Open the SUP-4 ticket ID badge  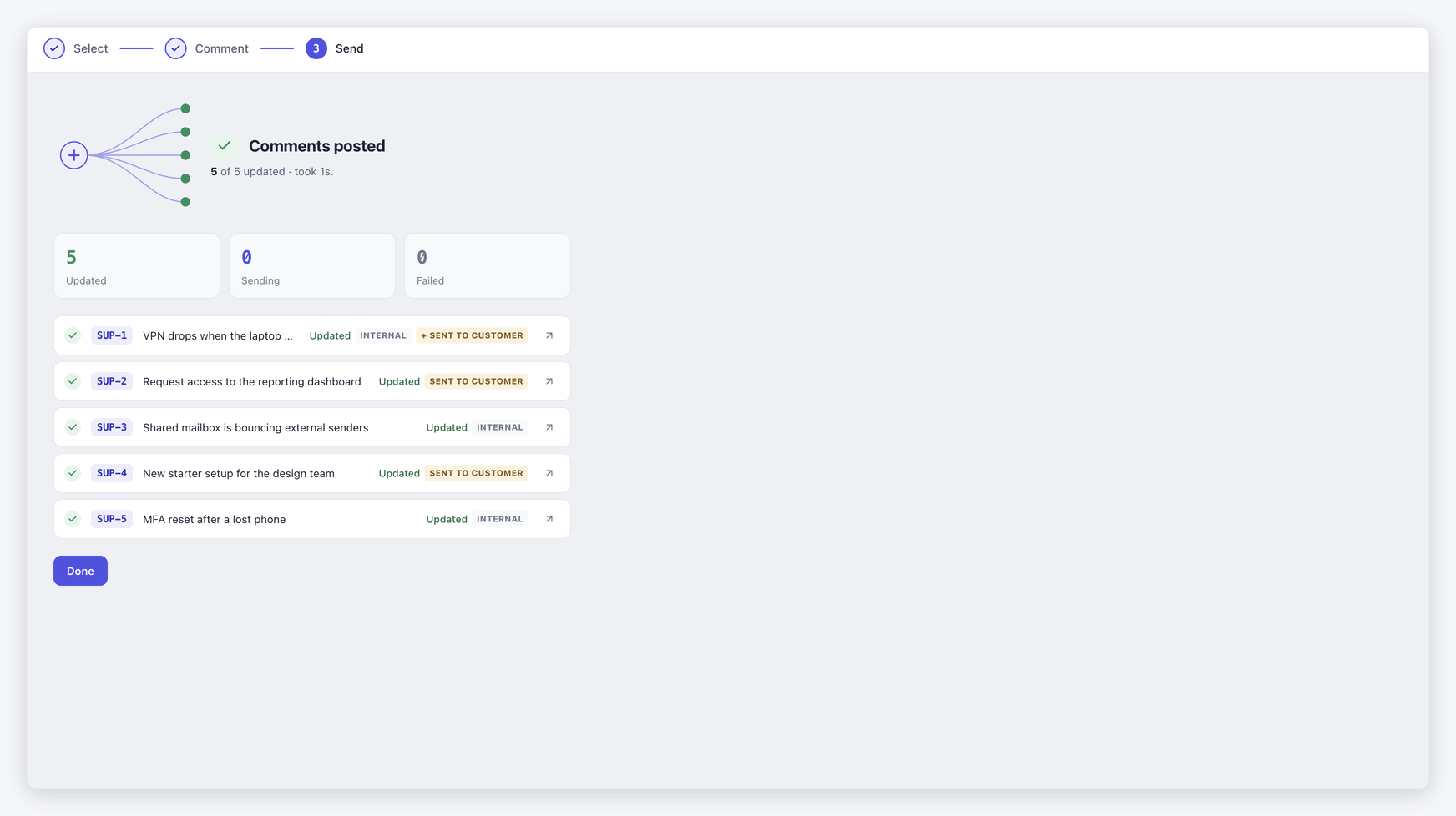[112, 473]
